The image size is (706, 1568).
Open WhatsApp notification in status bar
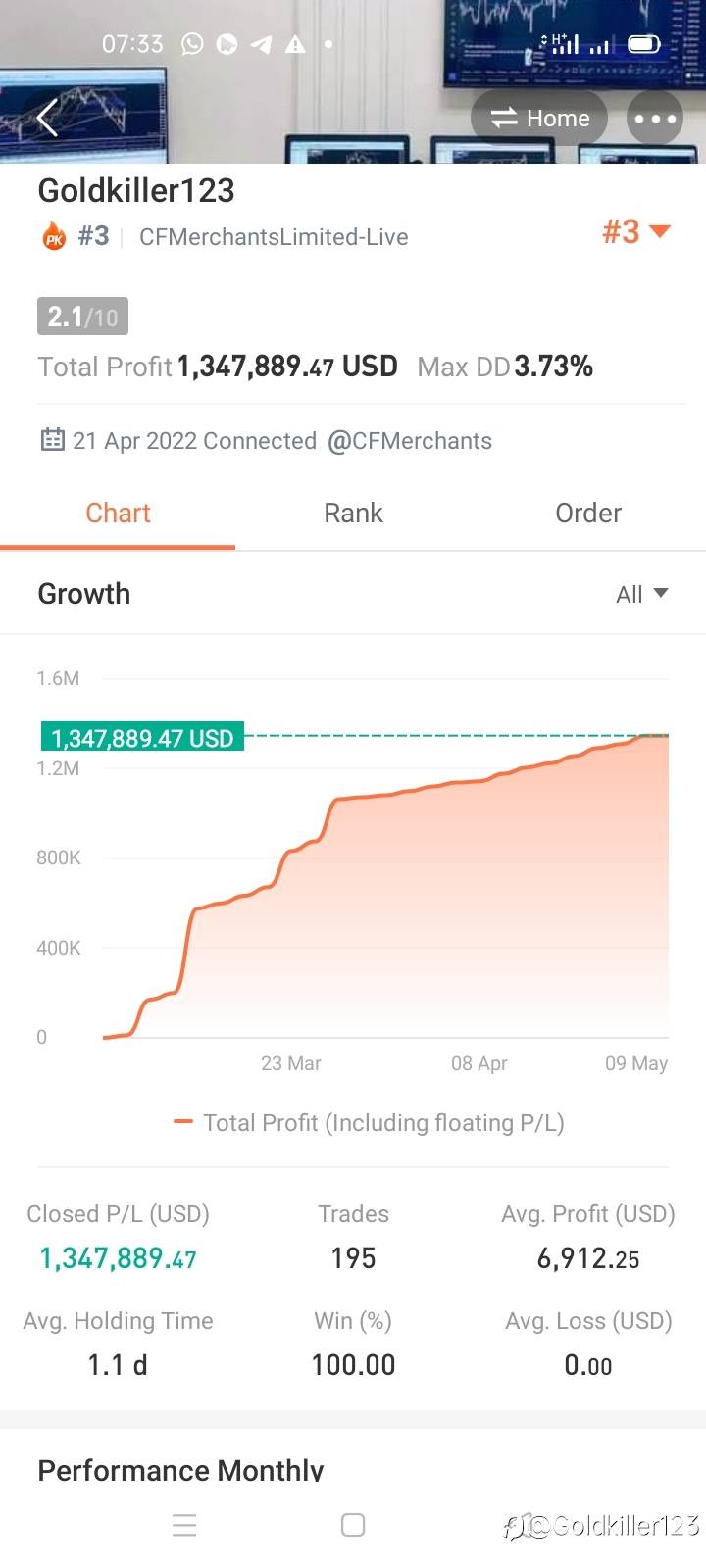tap(193, 44)
